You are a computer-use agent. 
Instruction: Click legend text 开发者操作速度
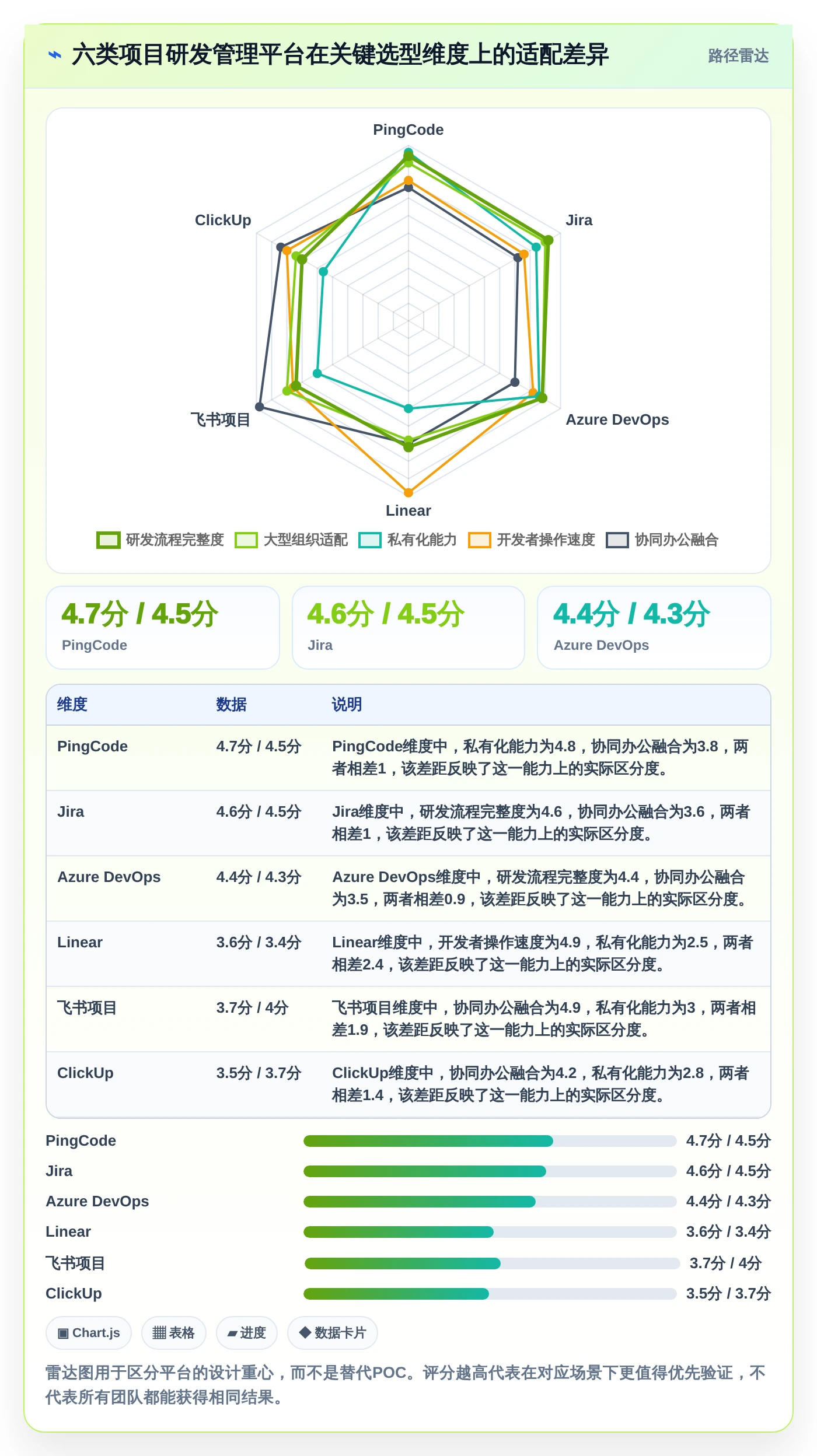click(546, 540)
